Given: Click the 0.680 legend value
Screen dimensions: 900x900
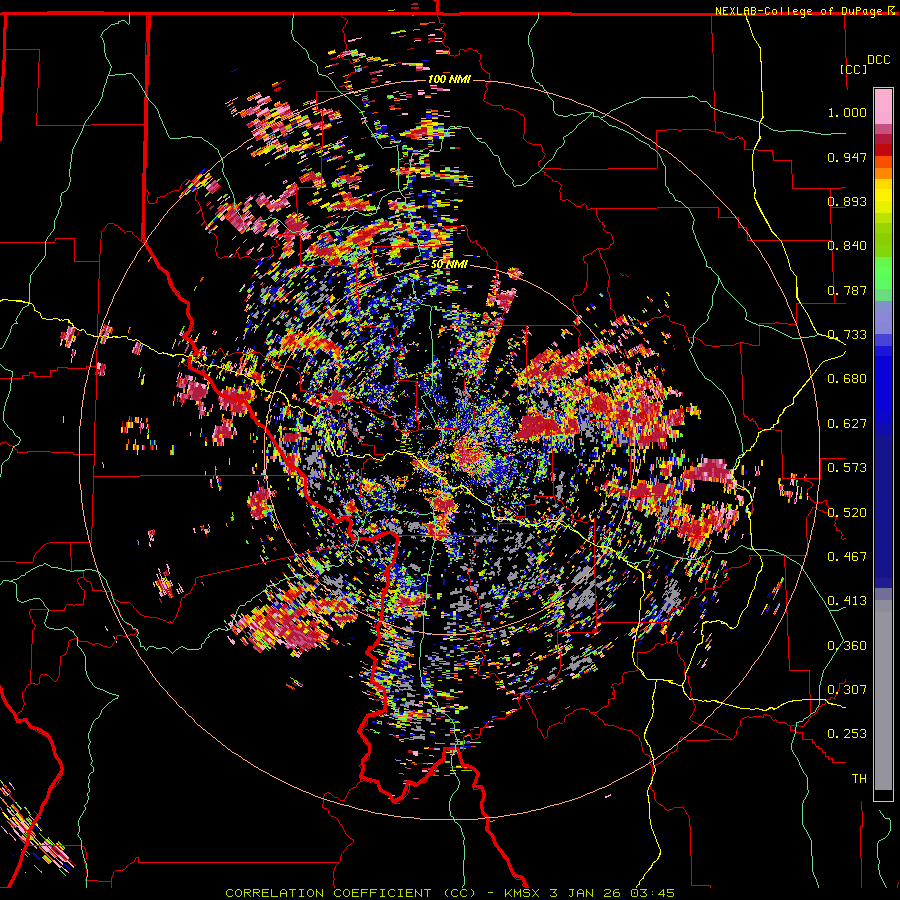Looking at the screenshot, I should pos(847,378).
